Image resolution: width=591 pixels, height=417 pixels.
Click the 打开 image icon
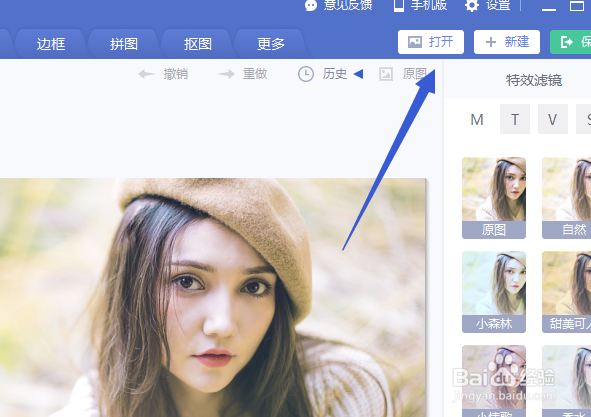point(415,42)
